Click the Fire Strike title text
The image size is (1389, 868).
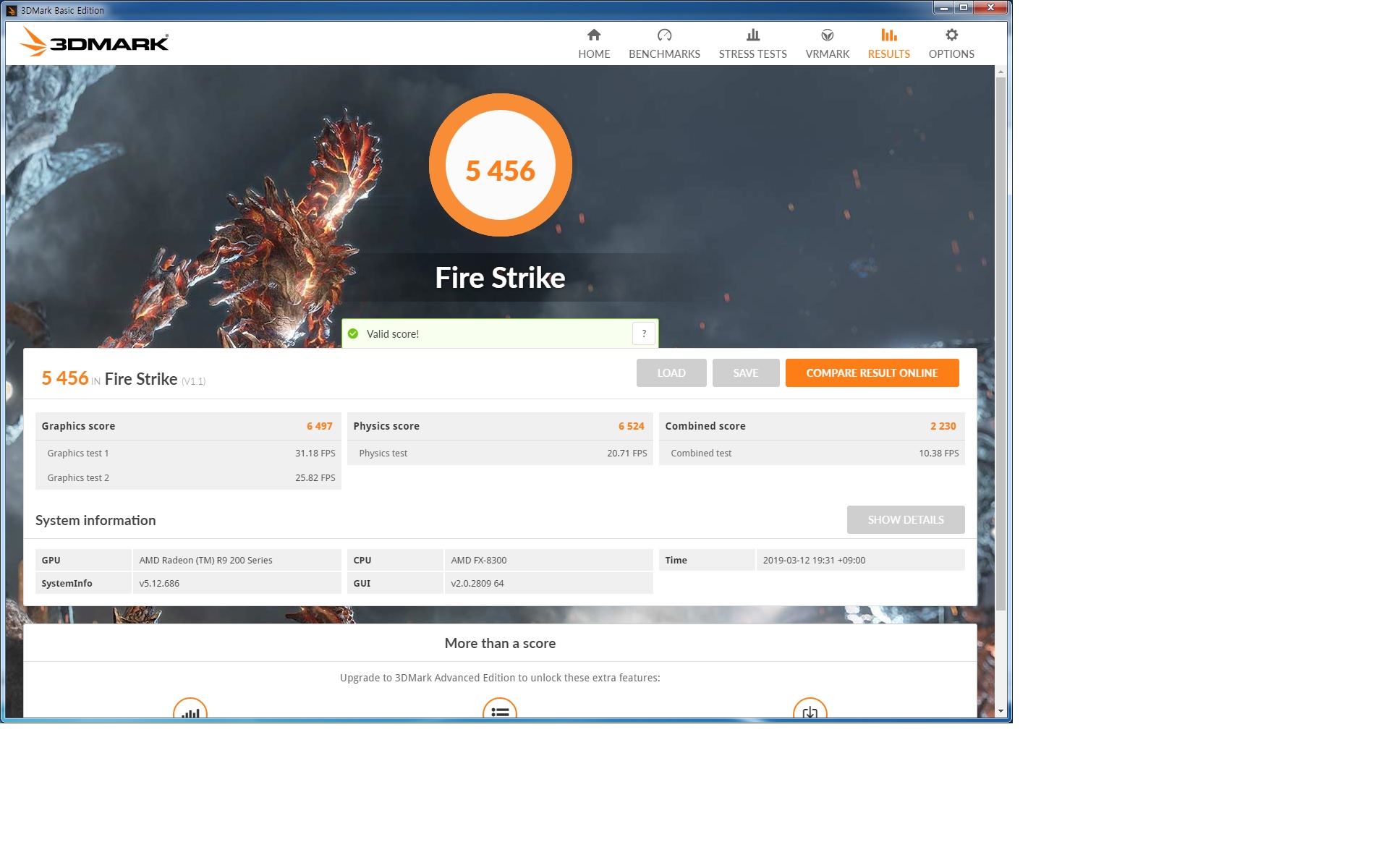(500, 278)
